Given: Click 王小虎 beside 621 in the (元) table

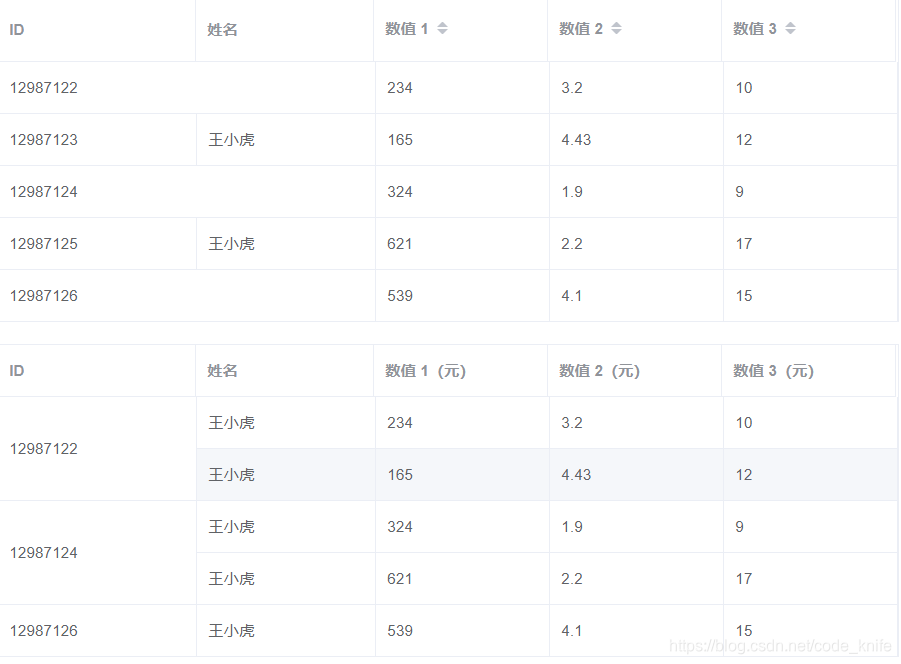Looking at the screenshot, I should tap(232, 578).
